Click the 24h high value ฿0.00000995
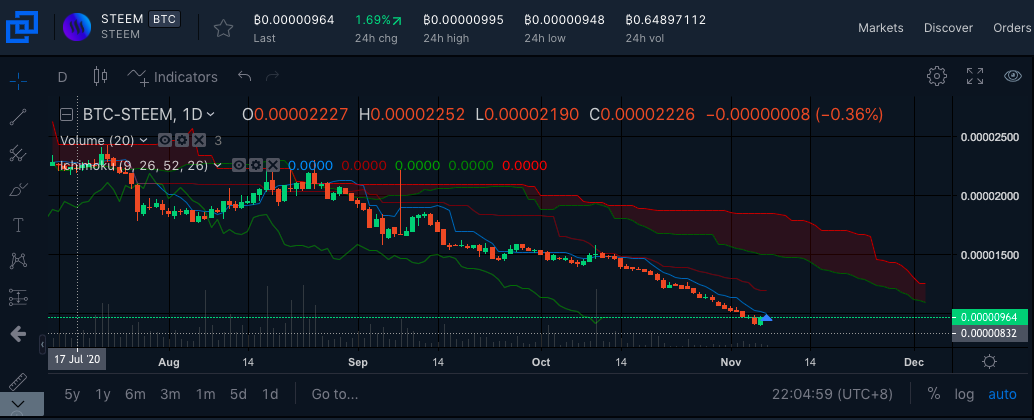 tap(464, 20)
